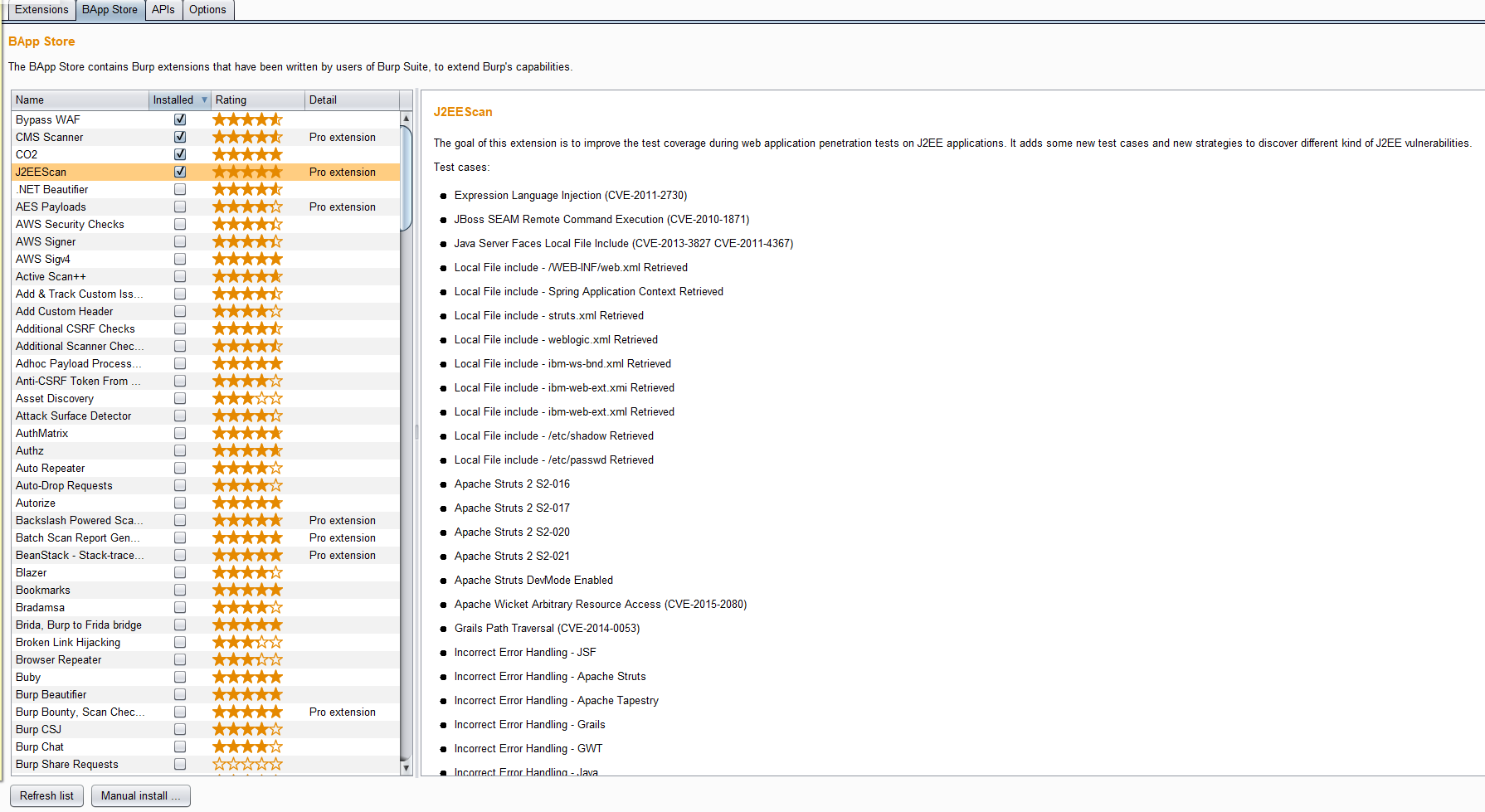1485x812 pixels.
Task: Check installed box for AES Payloads
Action: 180,207
